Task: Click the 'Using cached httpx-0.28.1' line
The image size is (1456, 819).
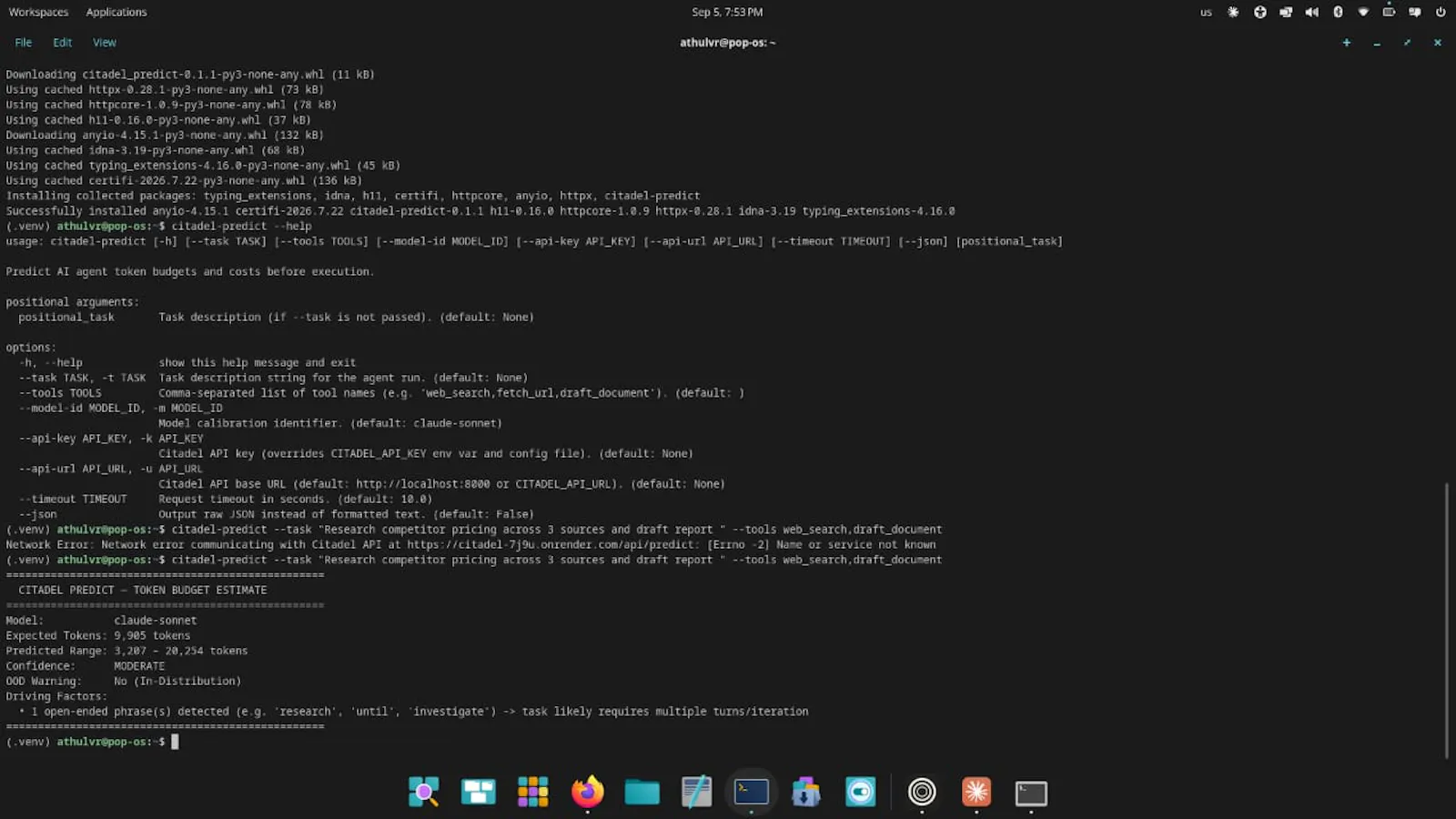Action: point(165,90)
